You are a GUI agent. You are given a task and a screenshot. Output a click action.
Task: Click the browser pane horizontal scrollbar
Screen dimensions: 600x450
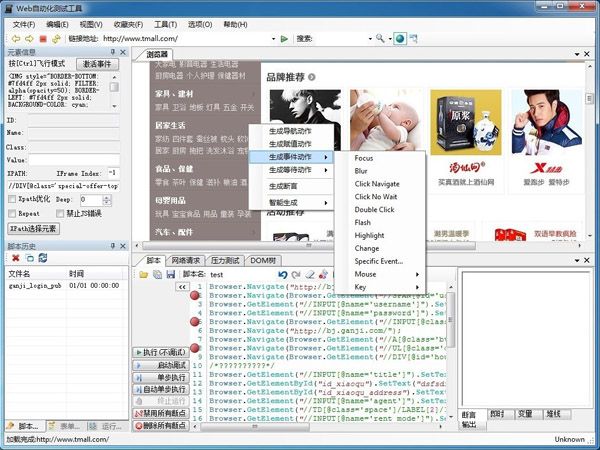click(309, 245)
